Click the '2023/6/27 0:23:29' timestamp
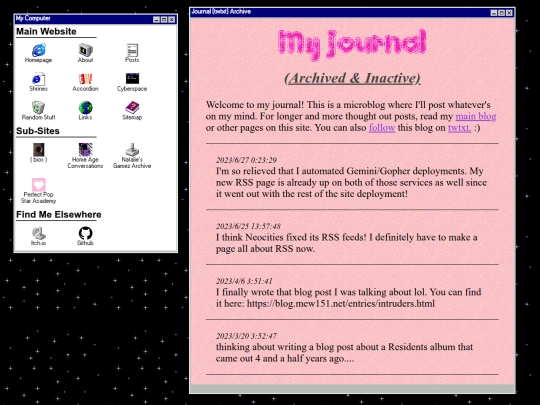The width and height of the screenshot is (540, 405). 246,160
